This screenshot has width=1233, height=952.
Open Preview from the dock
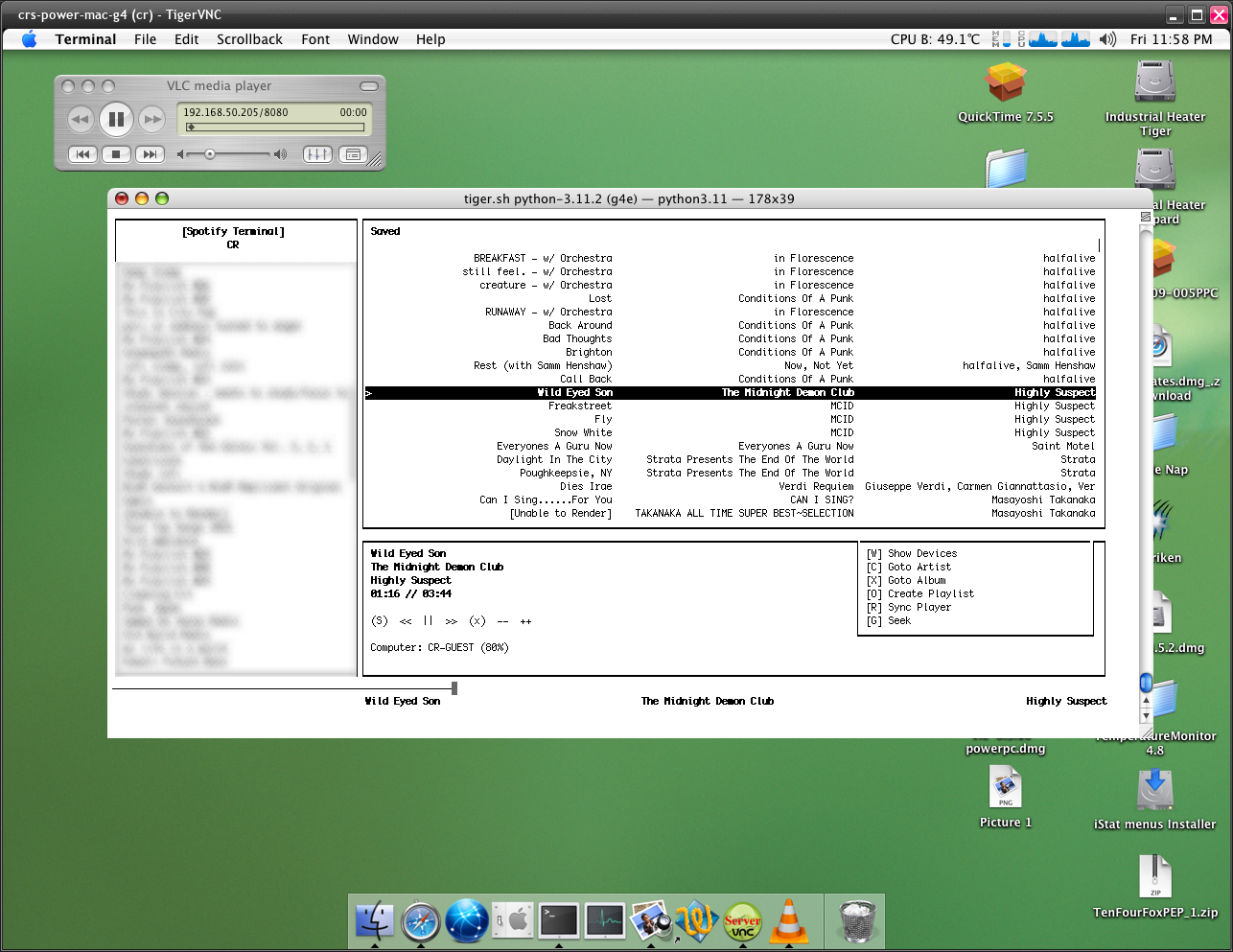(x=651, y=921)
